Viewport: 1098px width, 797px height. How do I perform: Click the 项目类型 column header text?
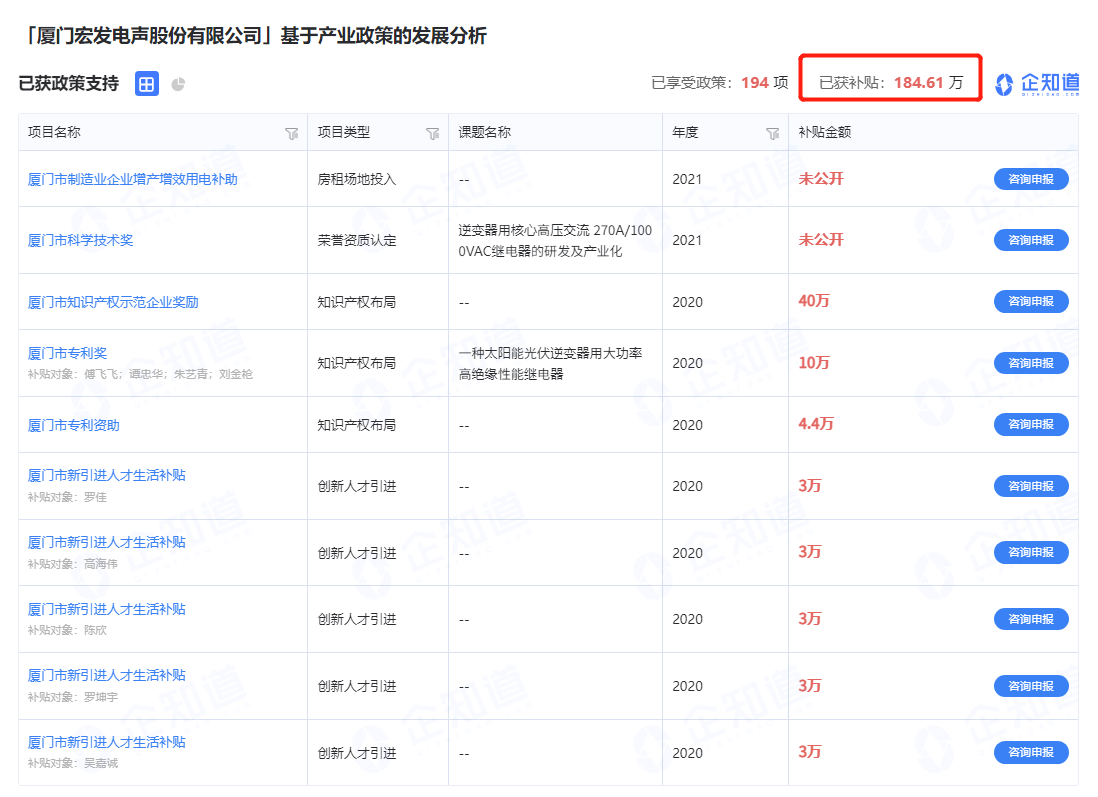(x=344, y=132)
